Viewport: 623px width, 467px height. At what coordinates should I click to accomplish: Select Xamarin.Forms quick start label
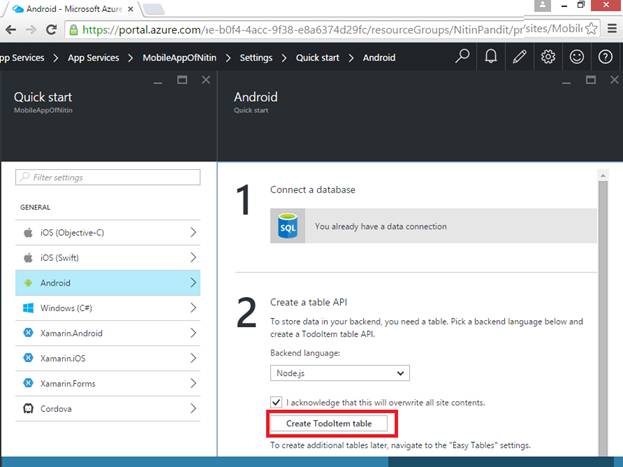pyautogui.click(x=68, y=384)
